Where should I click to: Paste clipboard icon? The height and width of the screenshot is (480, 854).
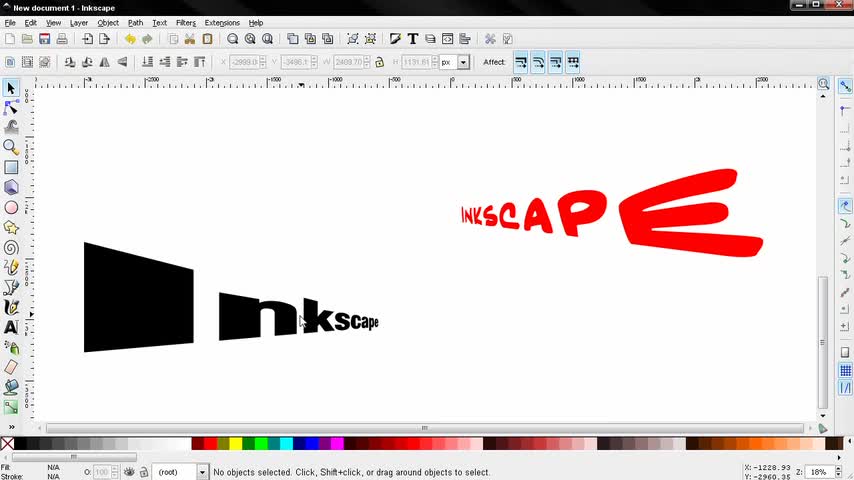coord(207,39)
